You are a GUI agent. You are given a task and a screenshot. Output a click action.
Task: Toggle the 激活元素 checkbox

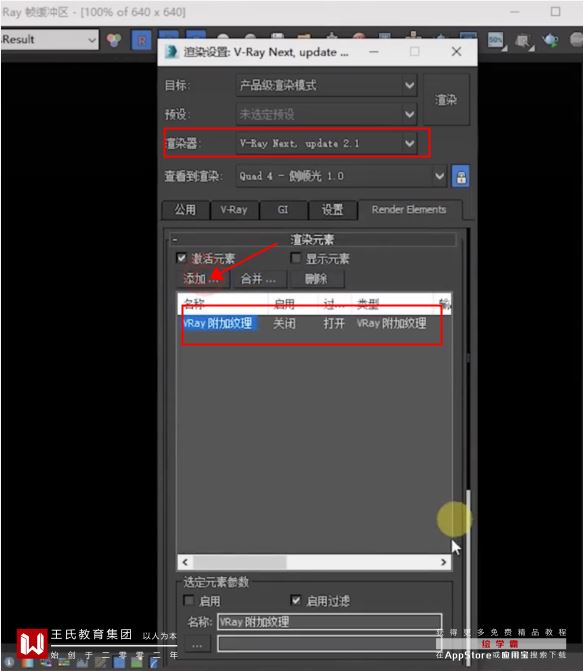click(181, 258)
